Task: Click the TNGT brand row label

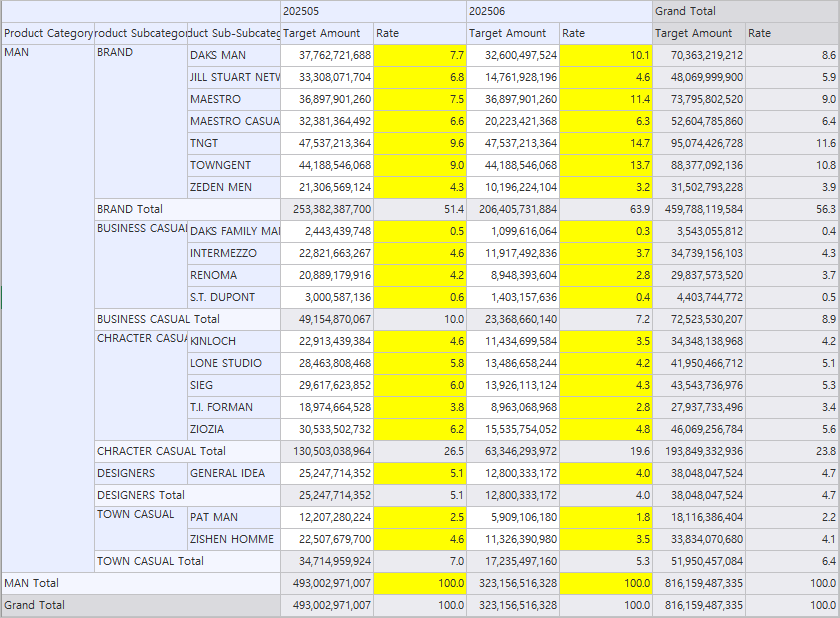Action: [234, 143]
